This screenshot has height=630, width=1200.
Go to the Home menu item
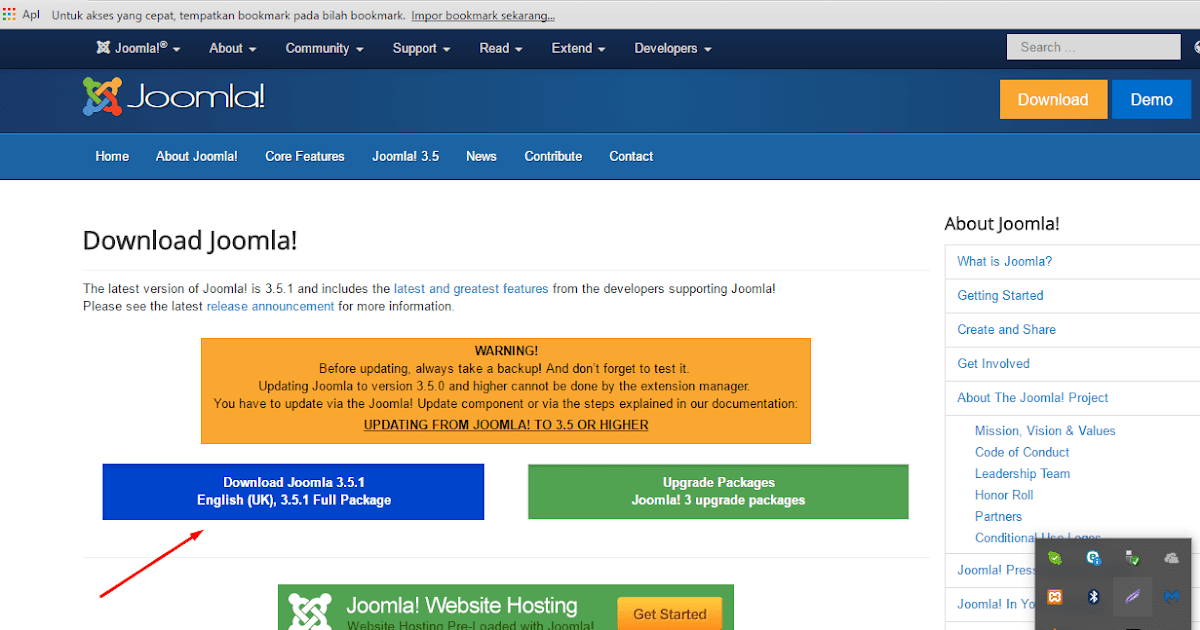click(112, 156)
